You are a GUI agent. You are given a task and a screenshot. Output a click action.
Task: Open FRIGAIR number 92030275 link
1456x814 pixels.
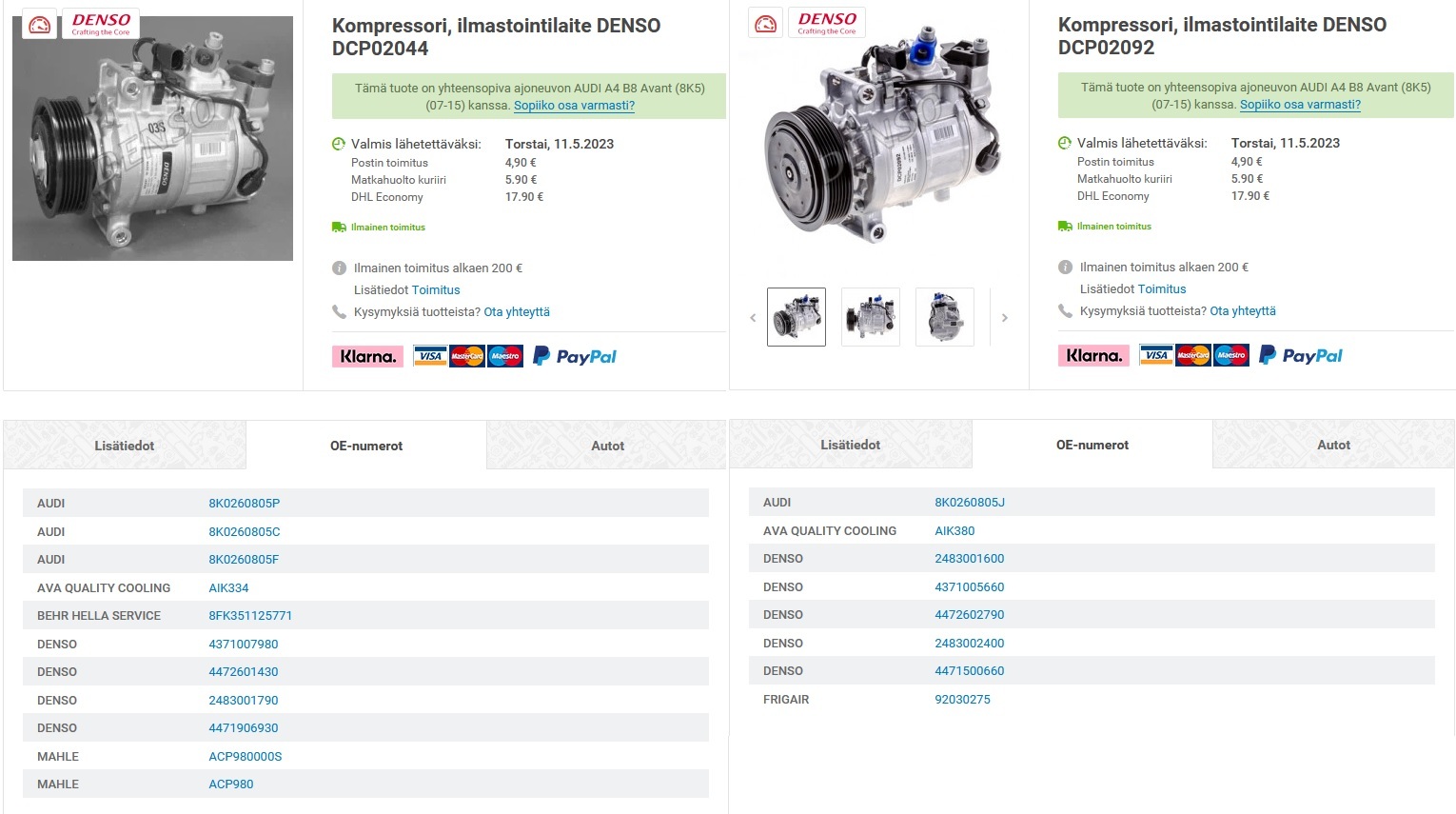coord(962,700)
